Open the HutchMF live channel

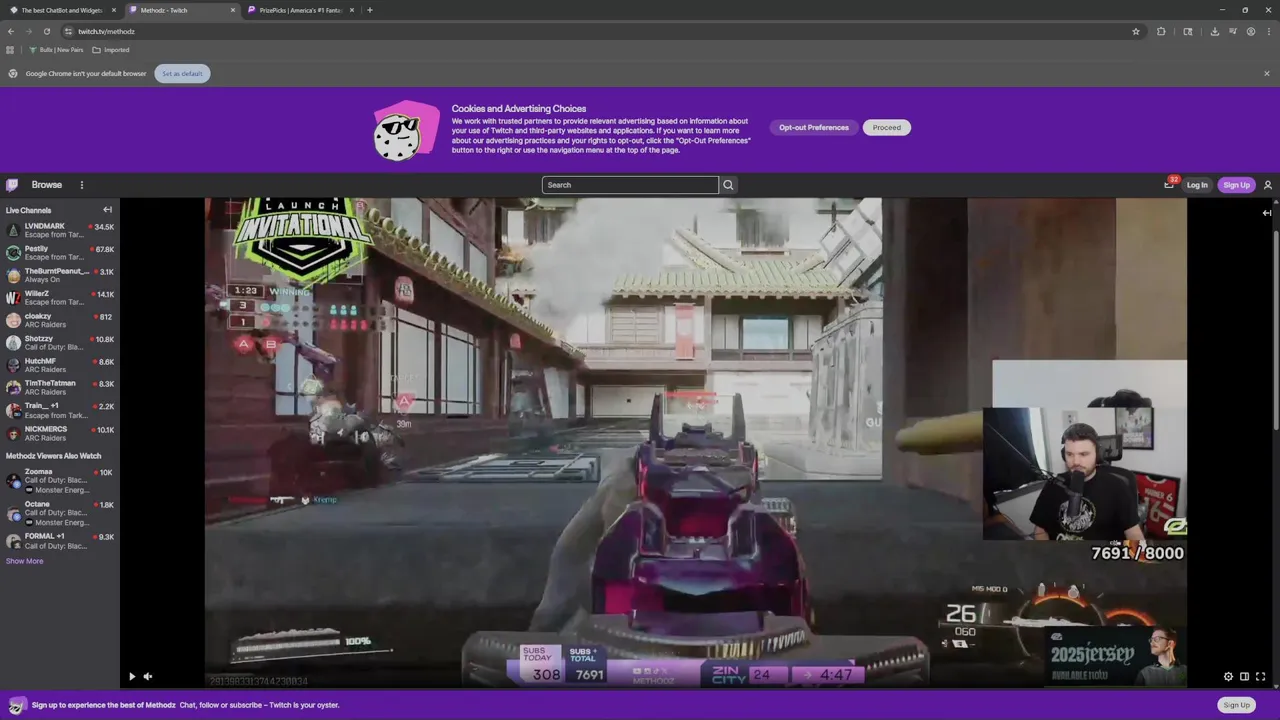pos(60,365)
